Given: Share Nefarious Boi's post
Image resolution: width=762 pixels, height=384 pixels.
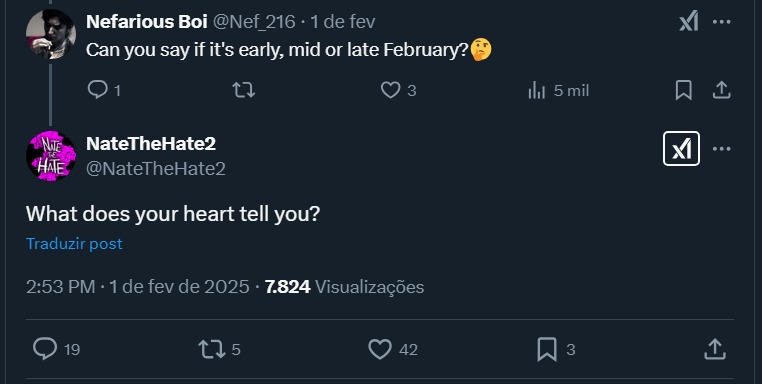Looking at the screenshot, I should 722,90.
